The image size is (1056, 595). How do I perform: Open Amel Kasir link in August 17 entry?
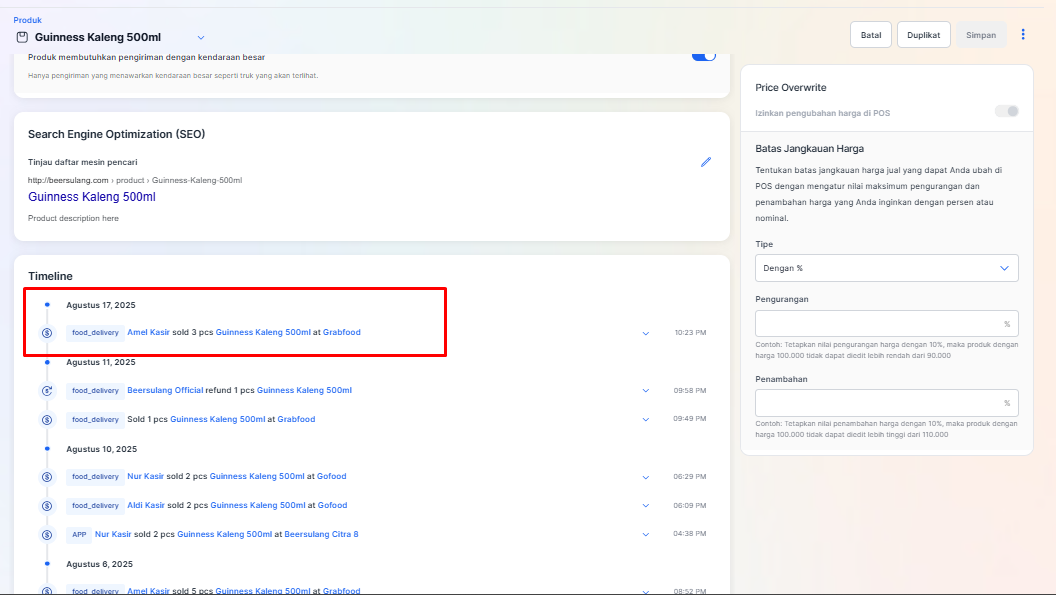(x=148, y=332)
